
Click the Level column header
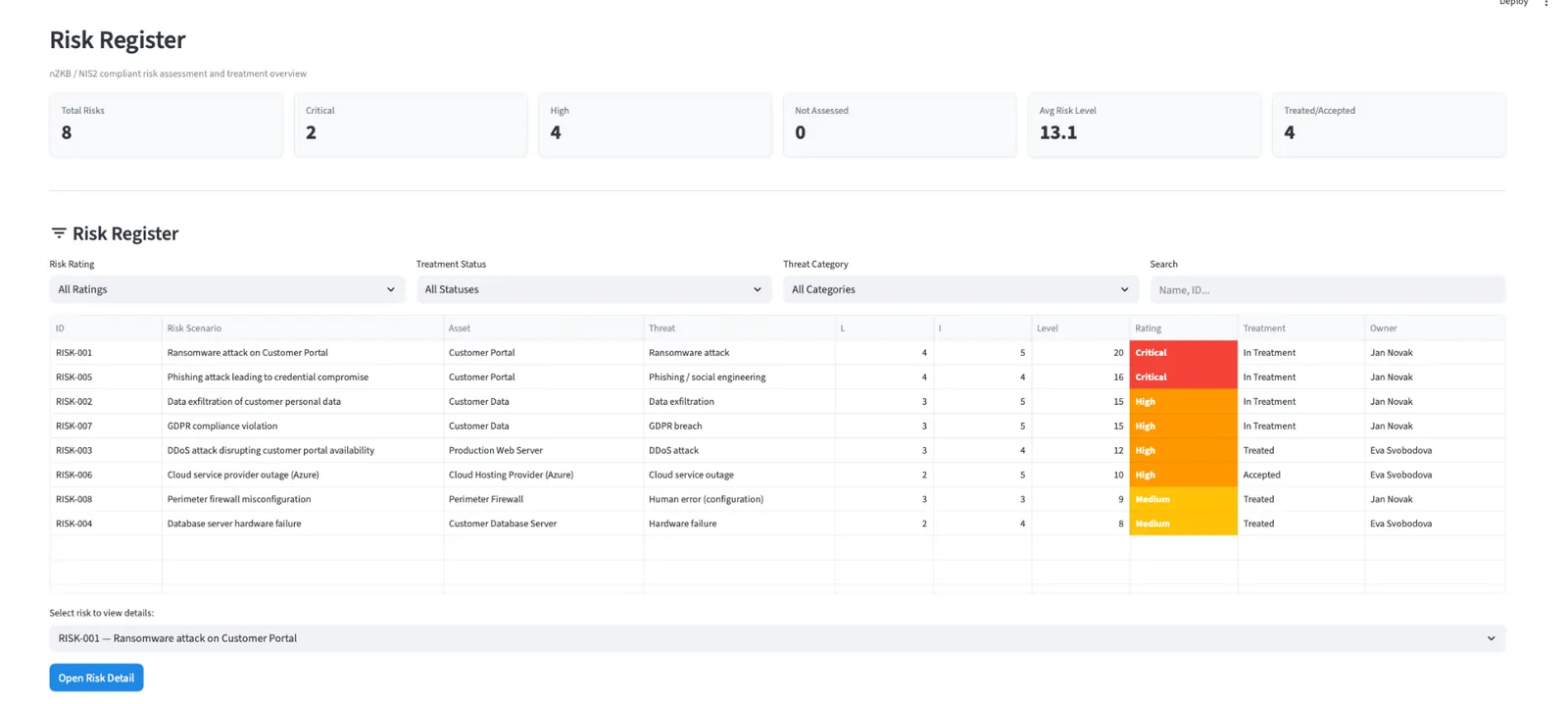coord(1080,328)
